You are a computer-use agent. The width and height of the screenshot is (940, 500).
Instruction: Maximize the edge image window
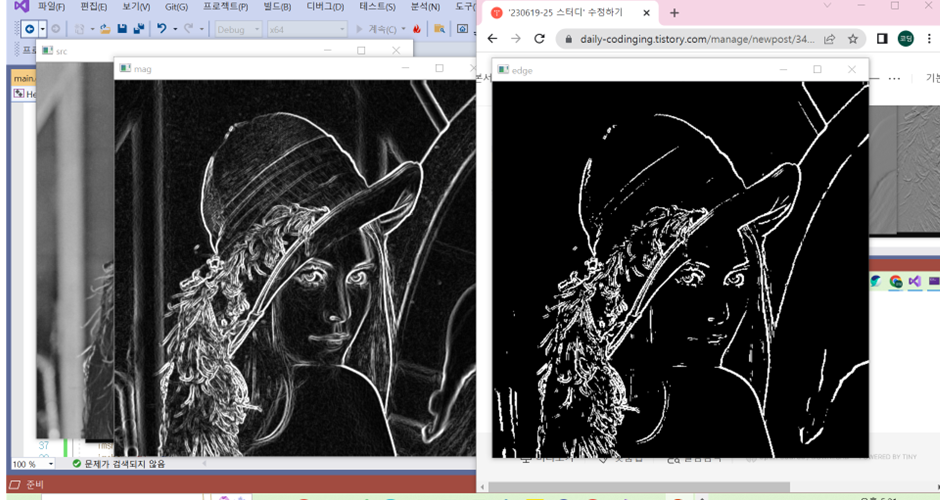(x=817, y=70)
